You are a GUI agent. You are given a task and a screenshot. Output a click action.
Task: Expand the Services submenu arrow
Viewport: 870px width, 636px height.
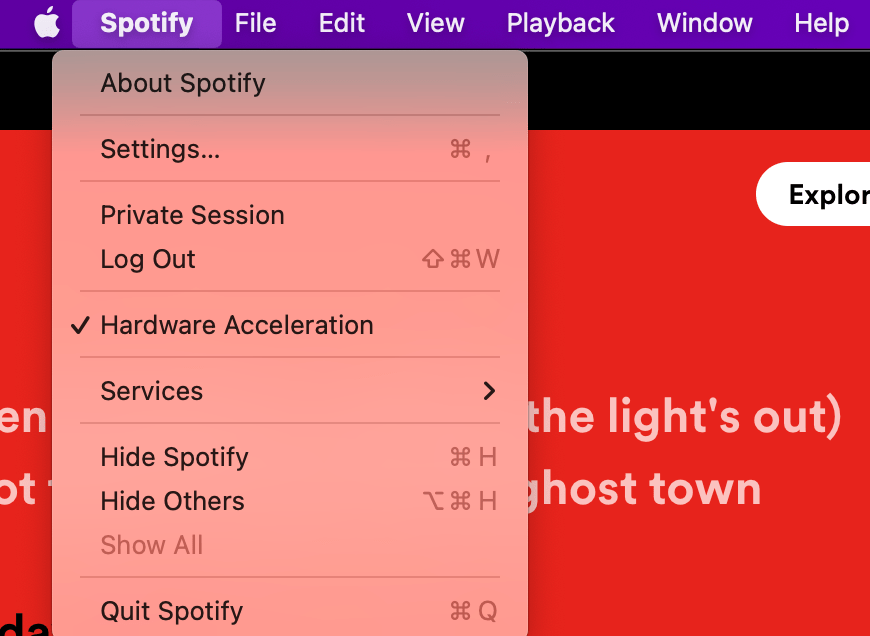(489, 391)
